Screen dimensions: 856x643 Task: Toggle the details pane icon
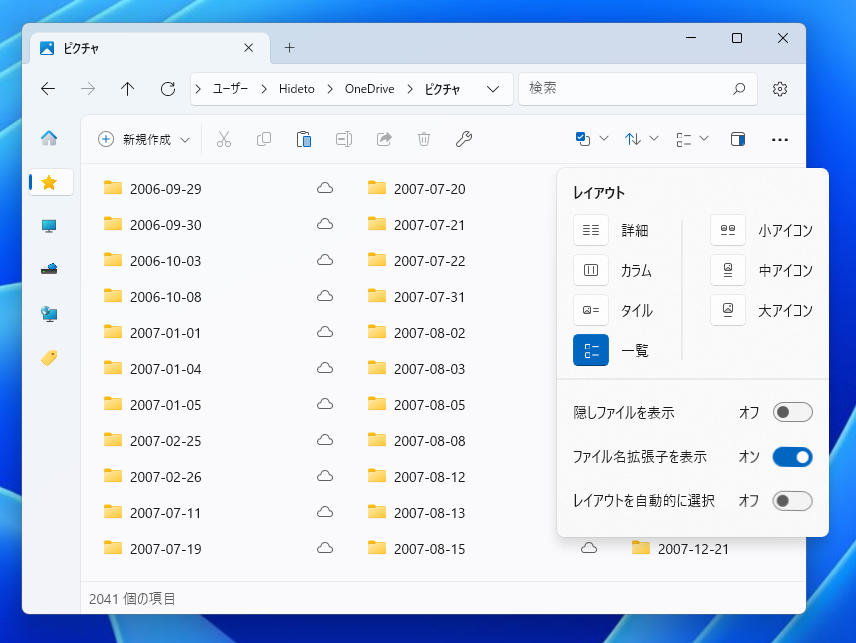pos(738,139)
